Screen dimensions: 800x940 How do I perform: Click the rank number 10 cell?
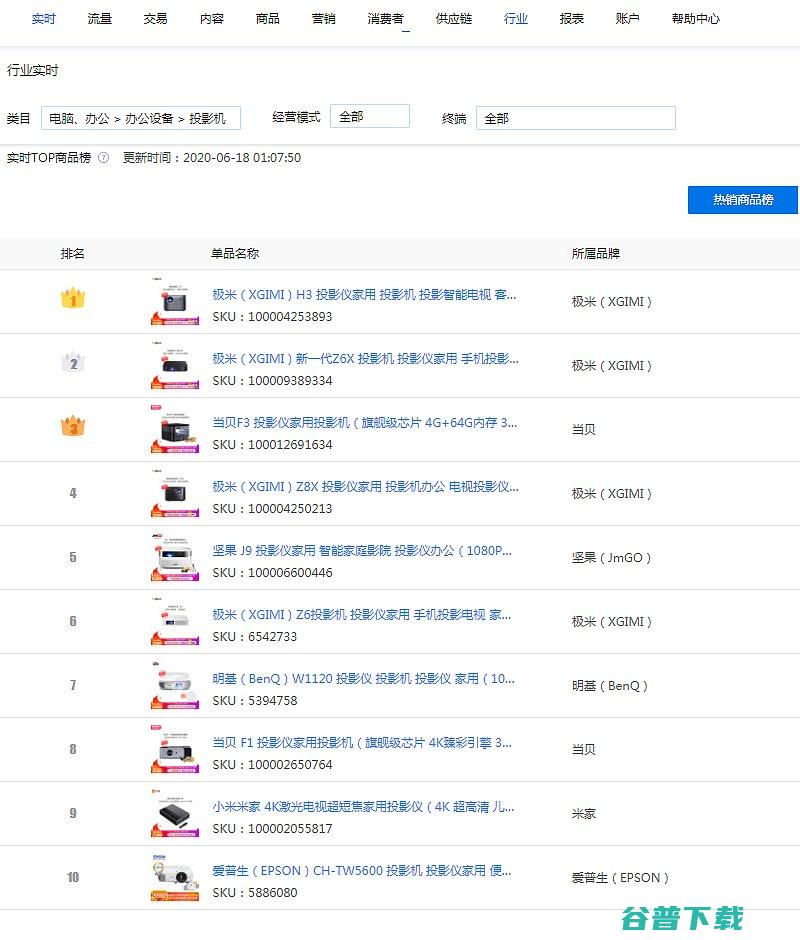73,877
